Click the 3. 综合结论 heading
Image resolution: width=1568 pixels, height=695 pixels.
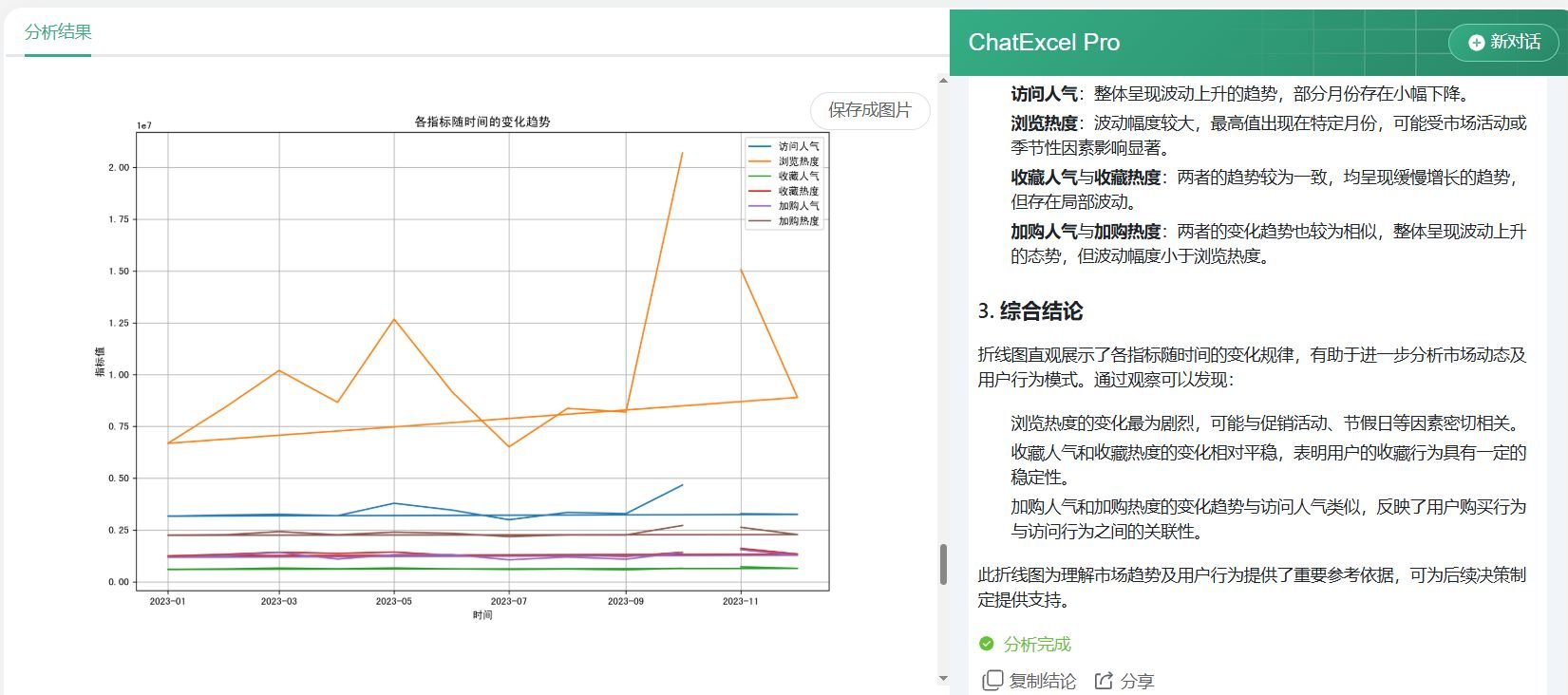1030,311
